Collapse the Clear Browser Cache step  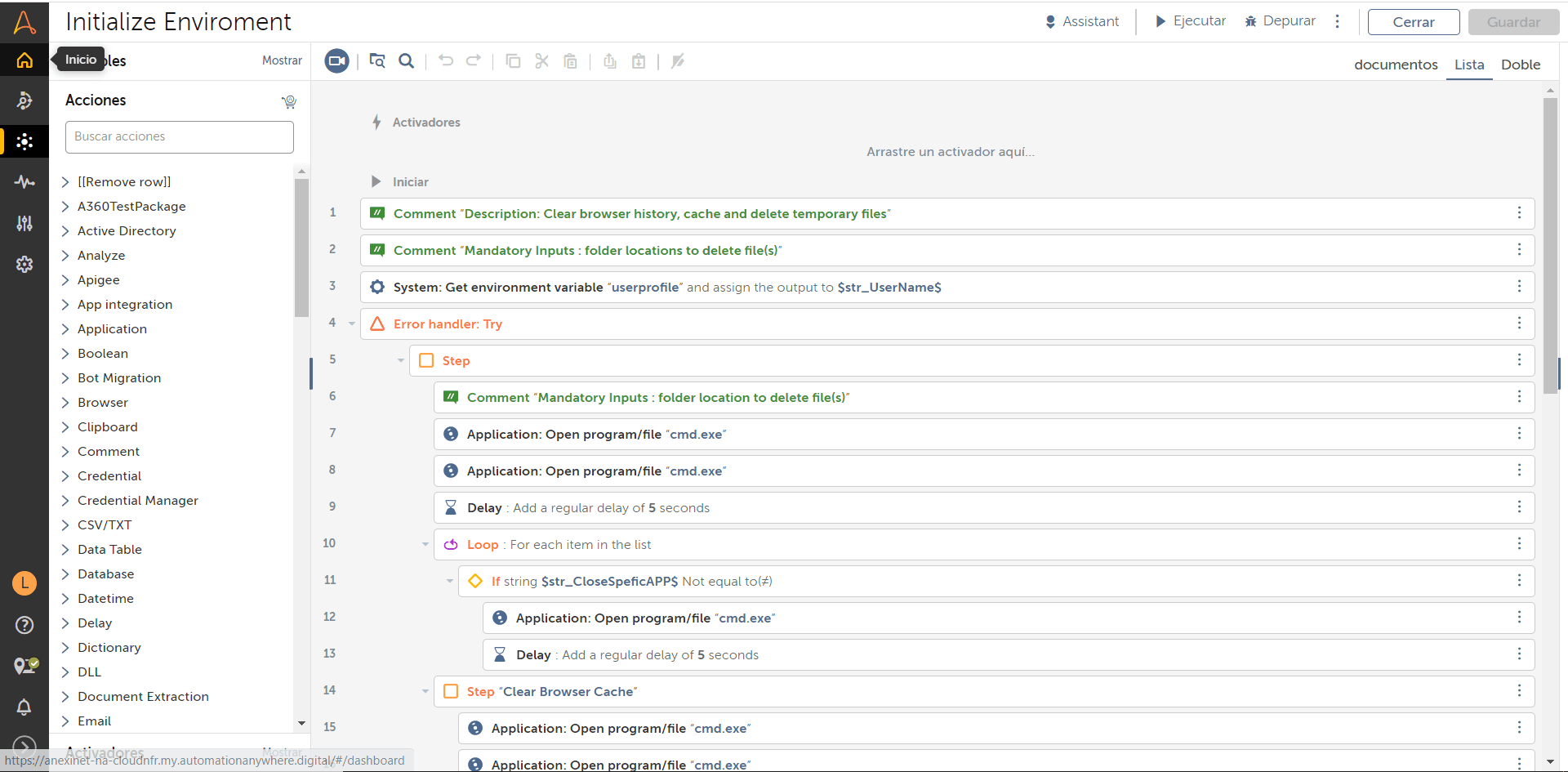(425, 691)
